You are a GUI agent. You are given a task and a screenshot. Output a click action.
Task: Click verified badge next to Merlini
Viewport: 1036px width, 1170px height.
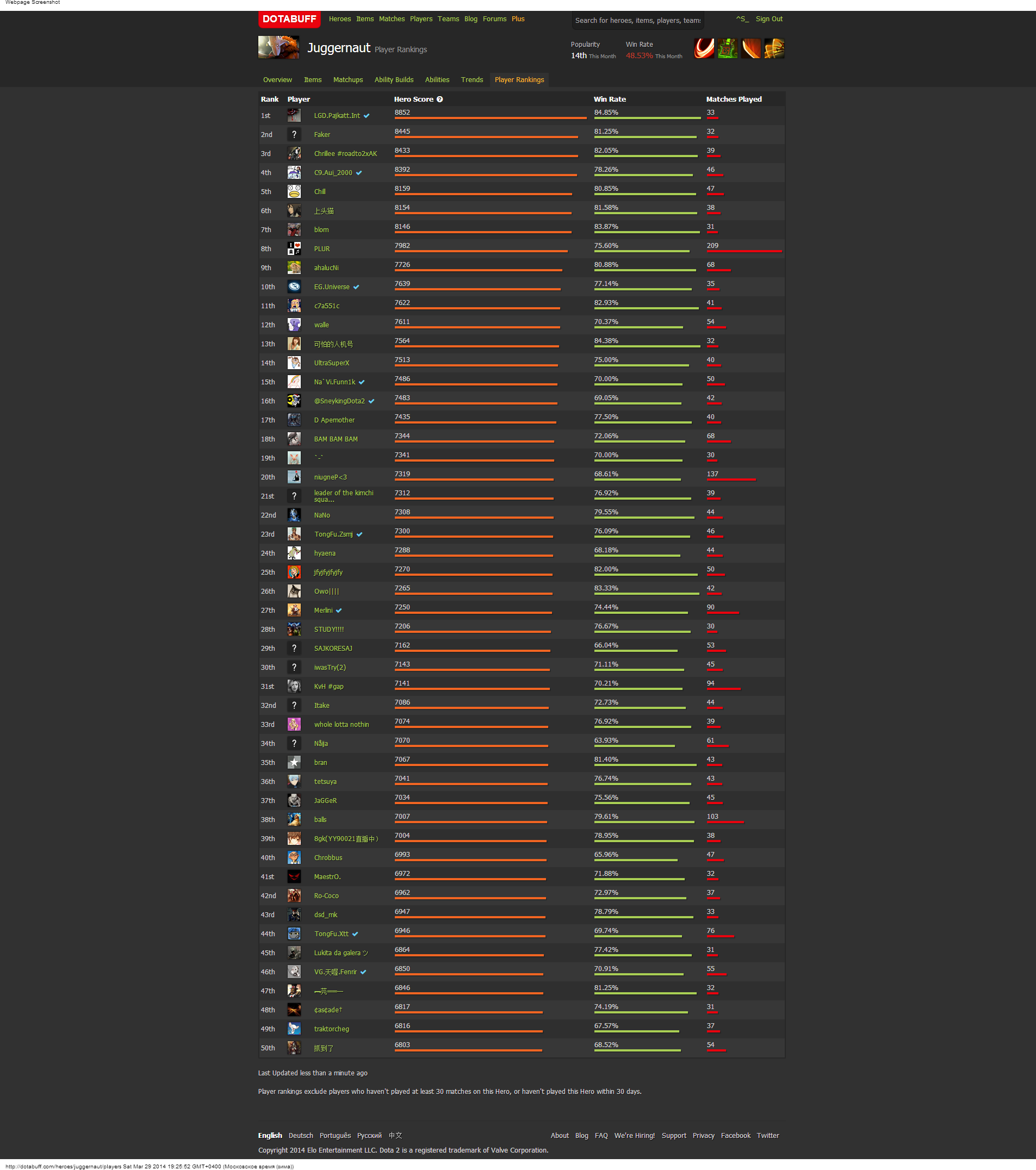coord(339,611)
